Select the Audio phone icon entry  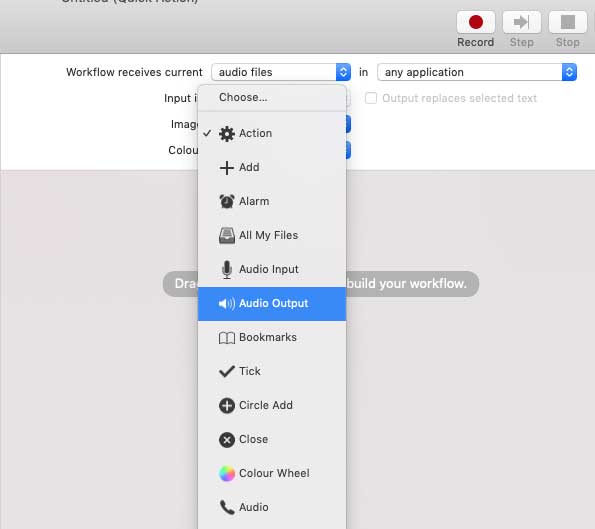[272, 507]
